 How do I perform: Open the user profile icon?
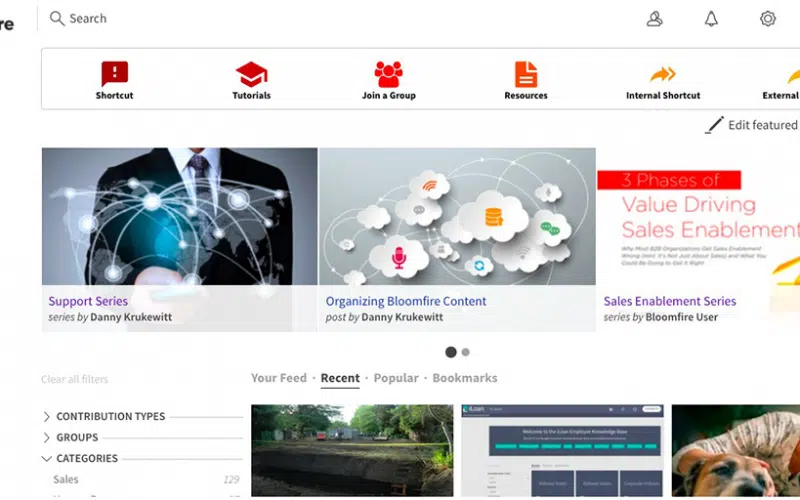coord(655,19)
